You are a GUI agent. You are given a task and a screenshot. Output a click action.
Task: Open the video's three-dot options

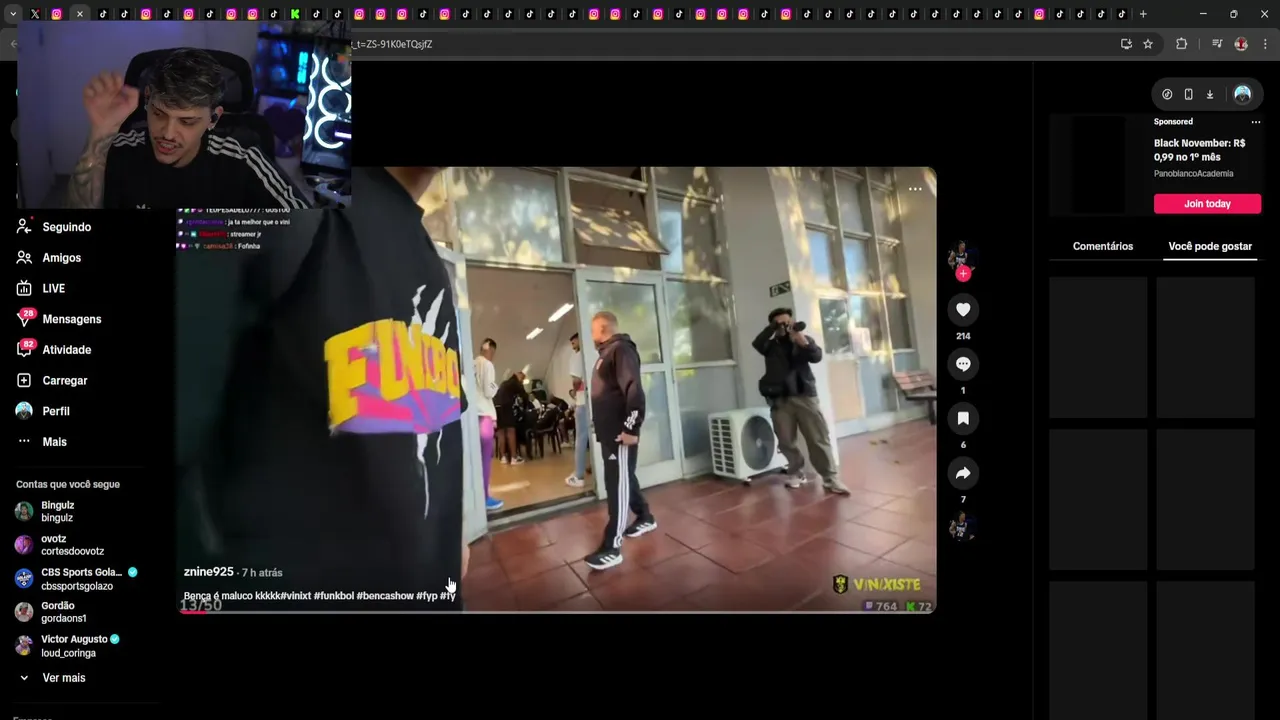[x=915, y=189]
